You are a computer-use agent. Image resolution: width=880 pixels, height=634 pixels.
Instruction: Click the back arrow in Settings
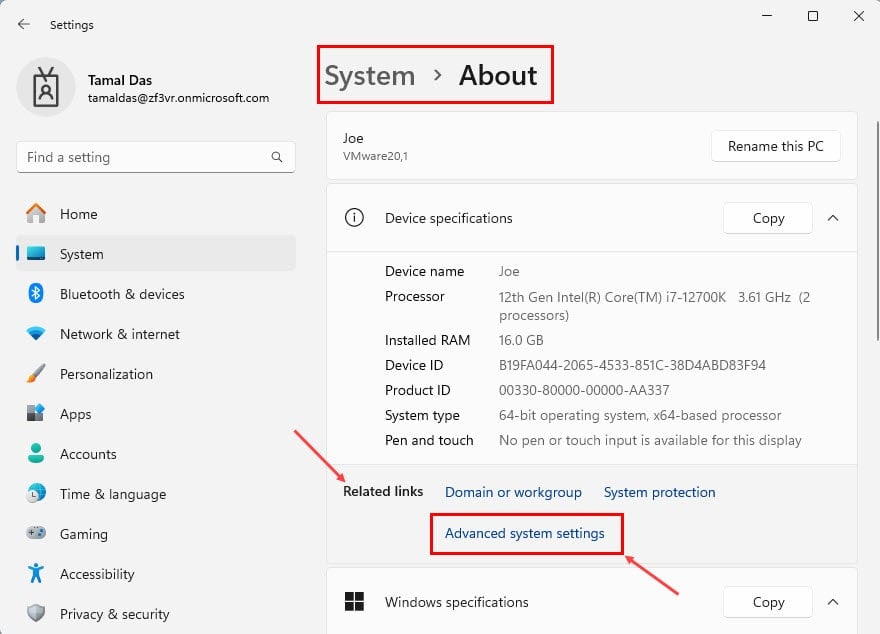click(24, 24)
